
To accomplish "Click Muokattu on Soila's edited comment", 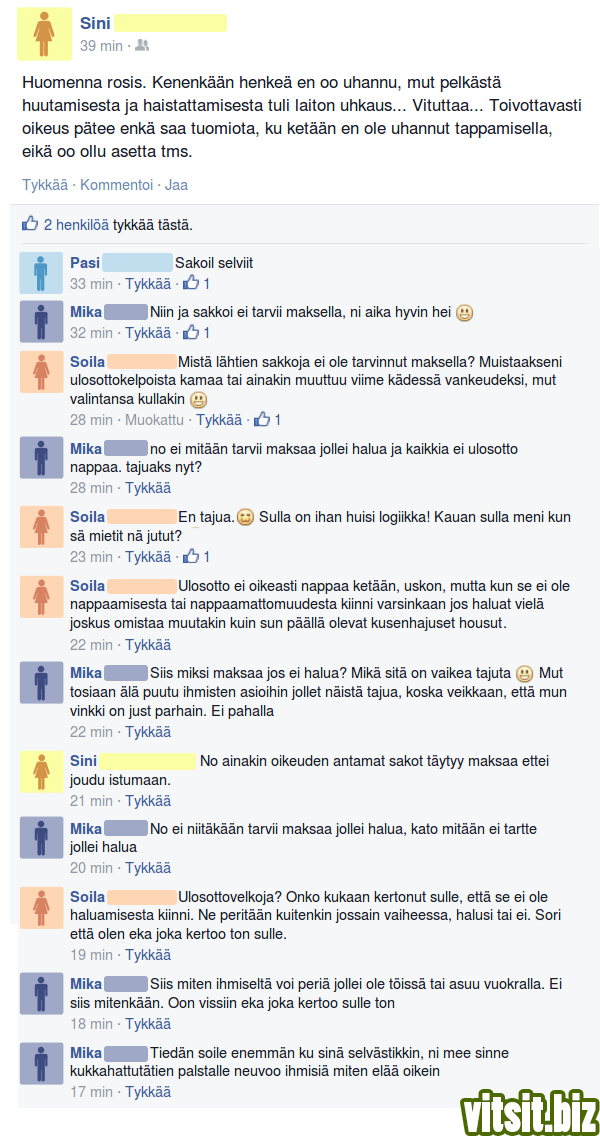I will (x=154, y=419).
